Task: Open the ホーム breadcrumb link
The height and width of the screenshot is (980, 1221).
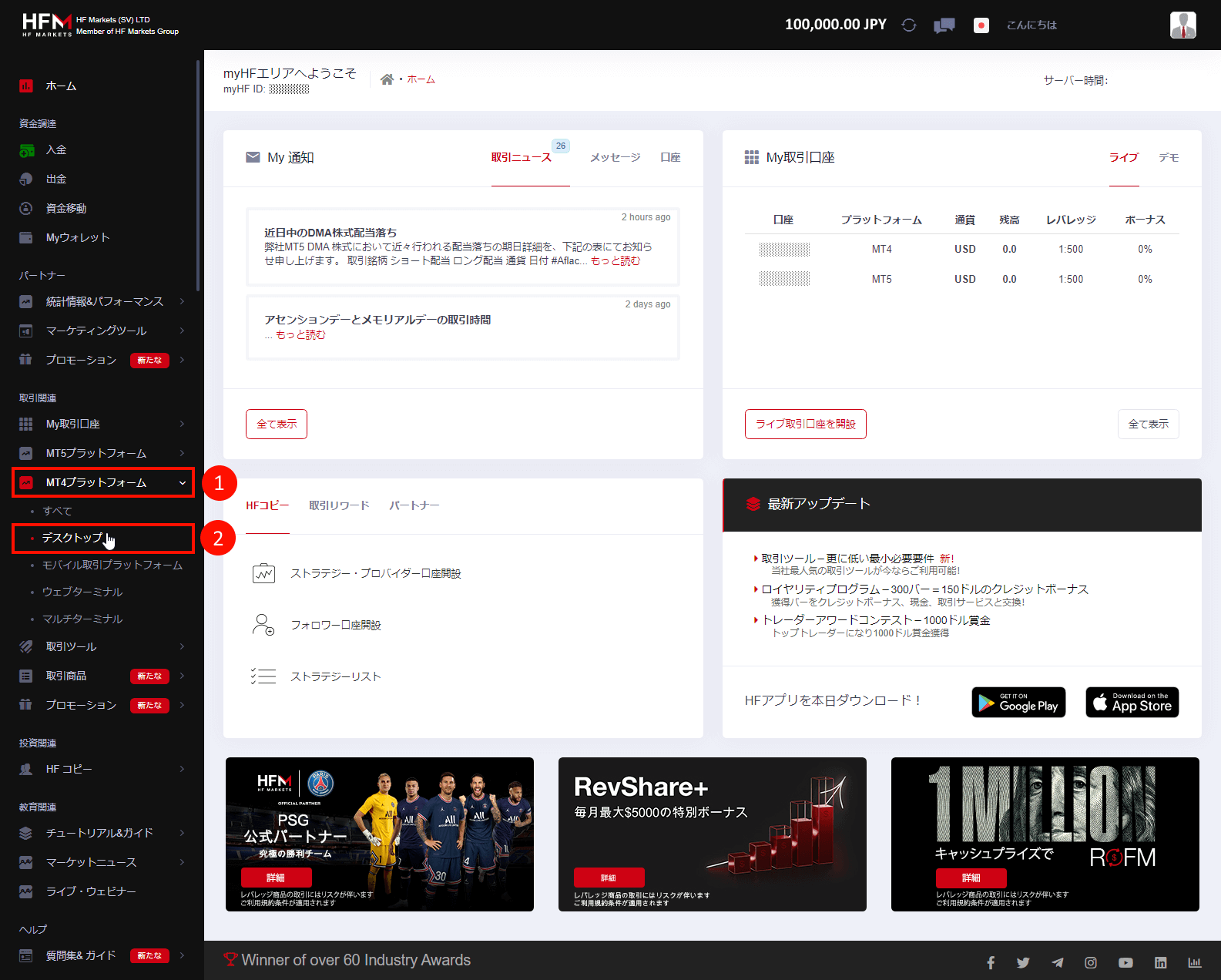Action: 421,79
